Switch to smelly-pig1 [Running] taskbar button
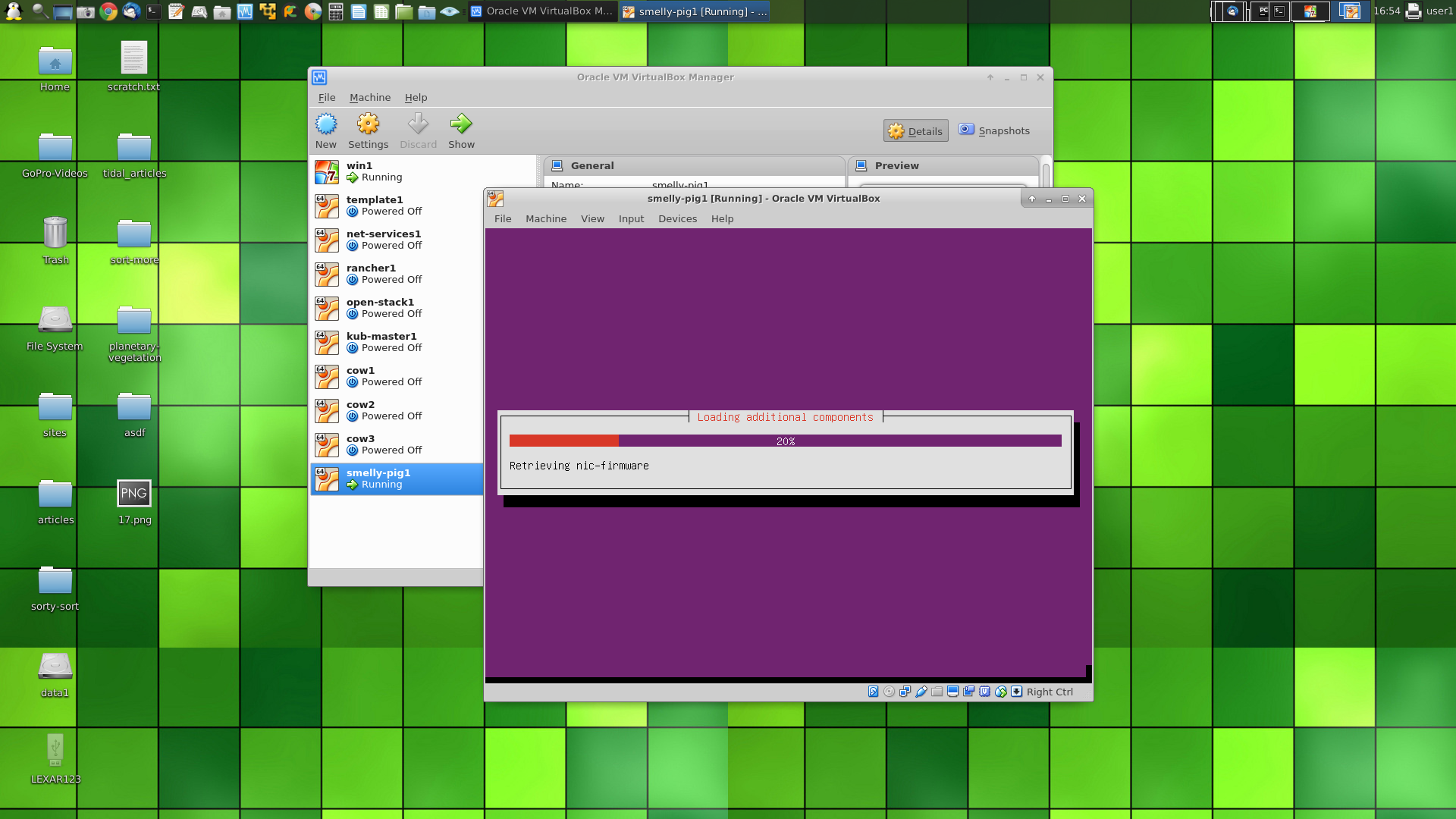 coord(695,11)
